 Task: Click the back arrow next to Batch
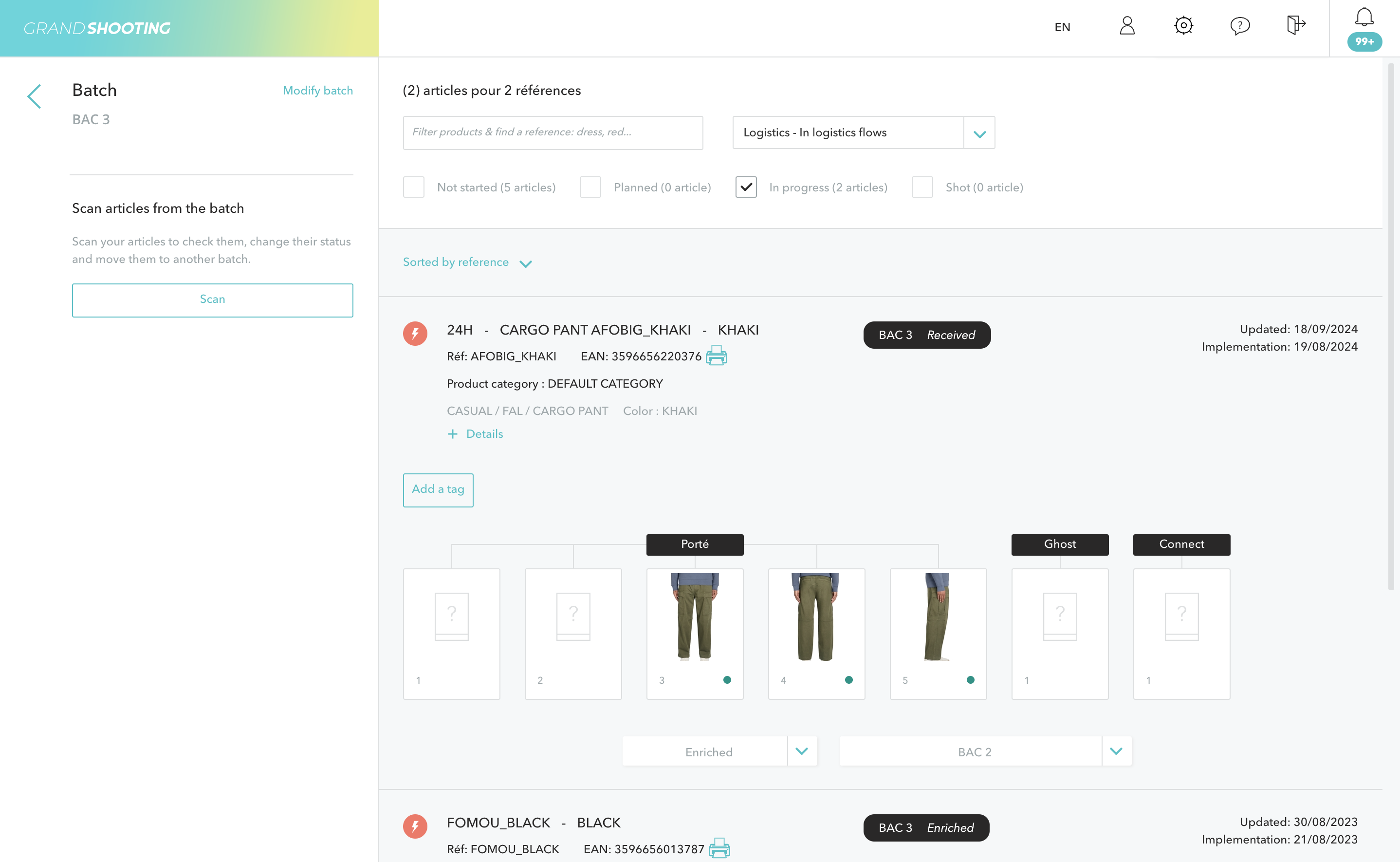tap(34, 96)
